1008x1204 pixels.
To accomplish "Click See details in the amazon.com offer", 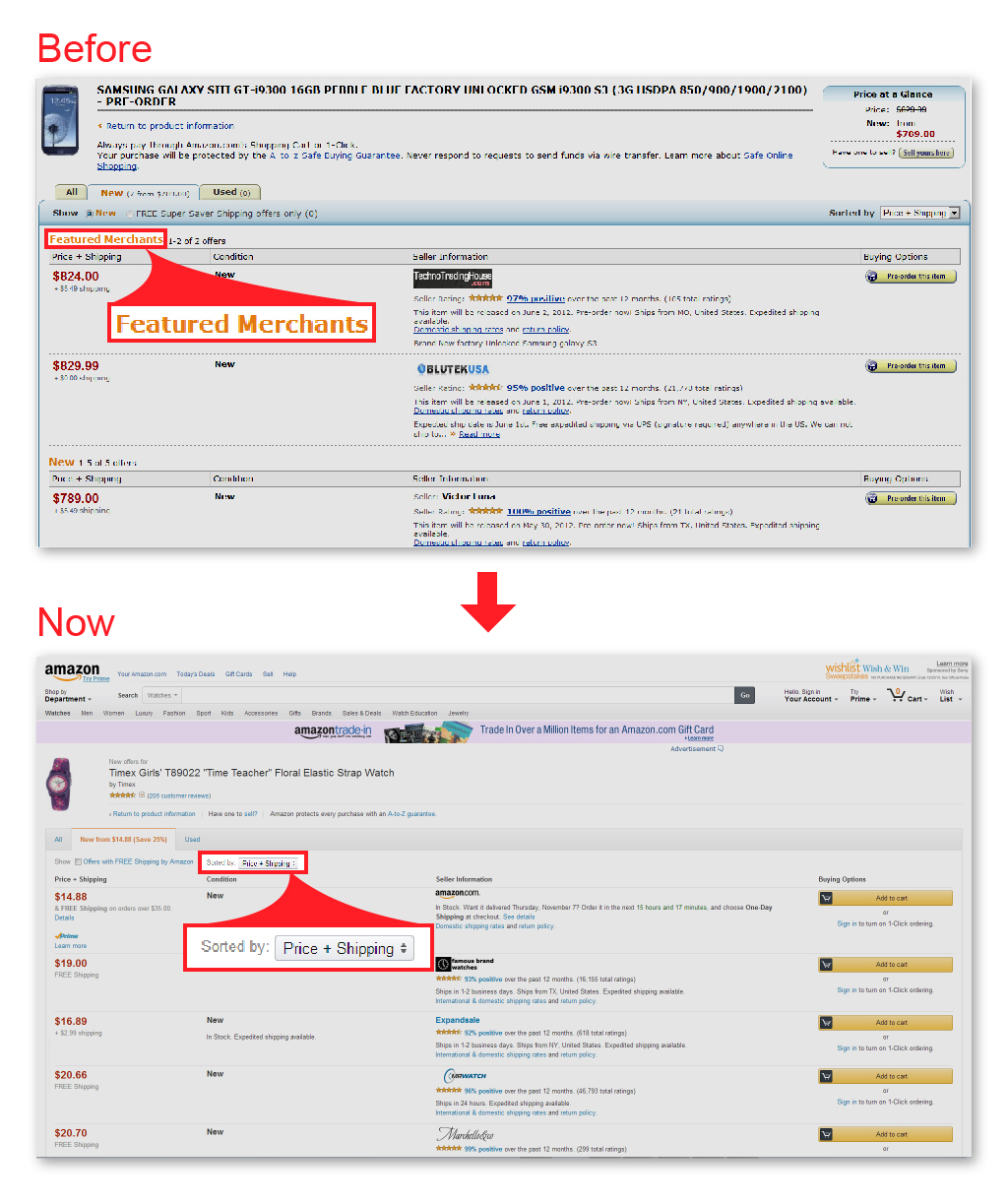I will click(x=519, y=917).
